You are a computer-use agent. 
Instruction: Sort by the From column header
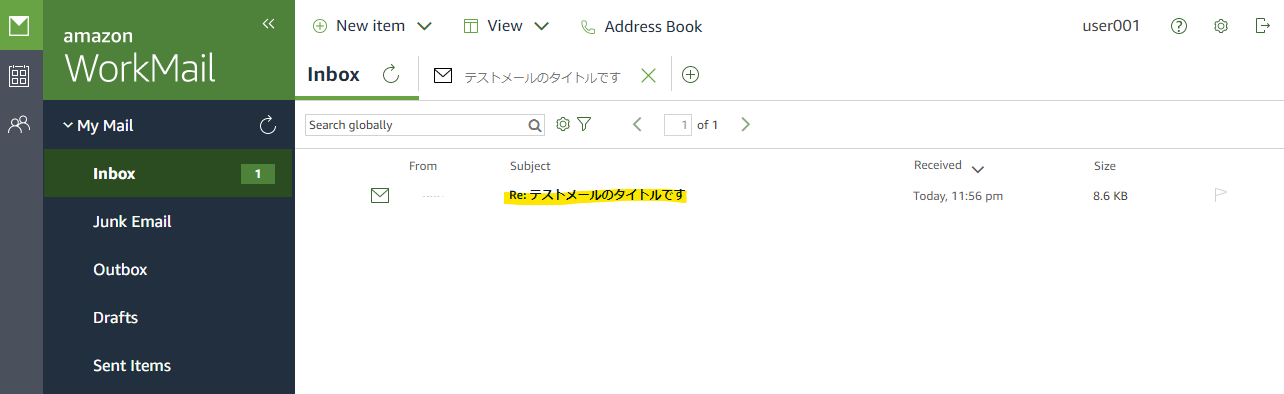[x=423, y=166]
